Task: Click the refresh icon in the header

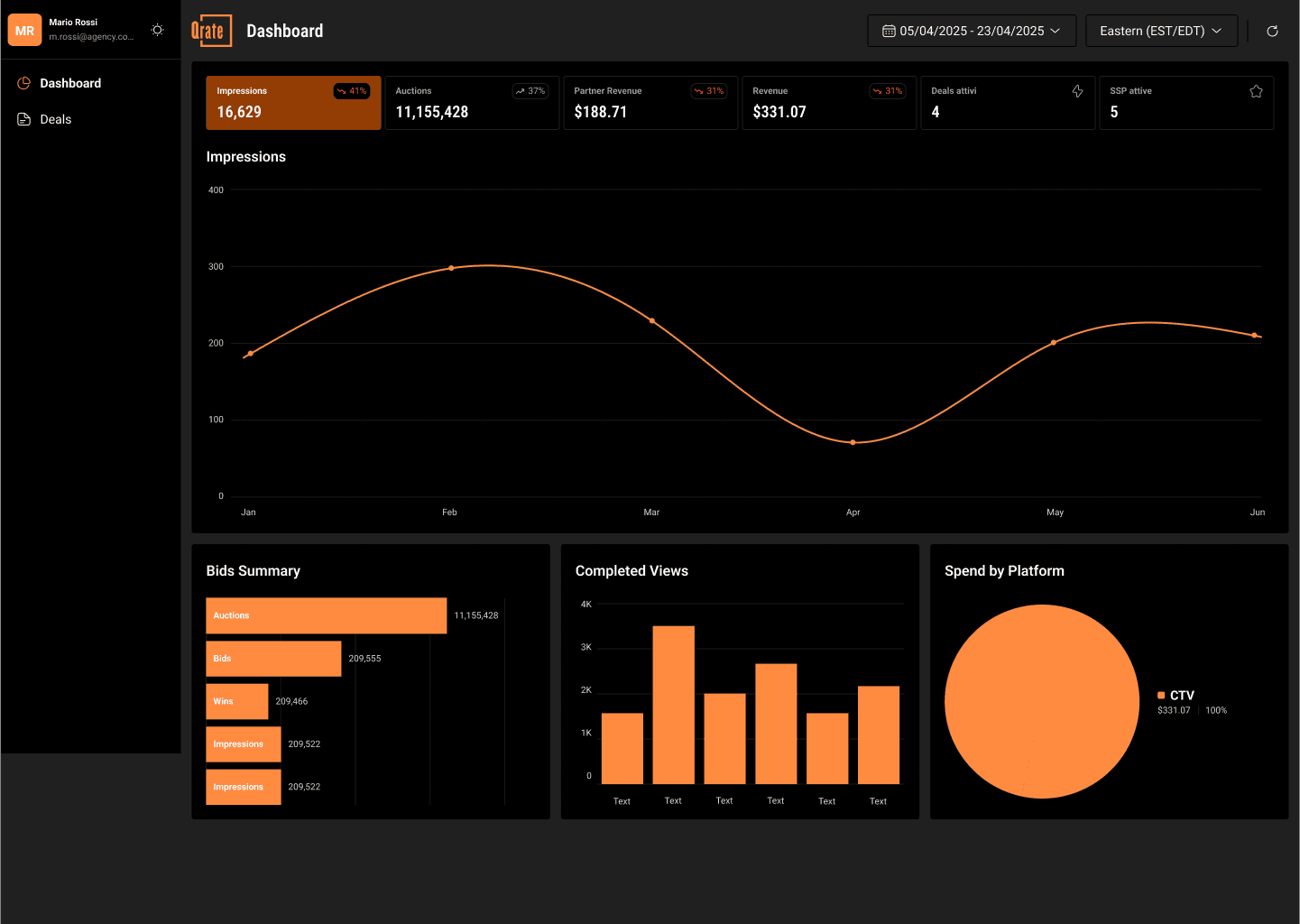Action: pos(1272,31)
